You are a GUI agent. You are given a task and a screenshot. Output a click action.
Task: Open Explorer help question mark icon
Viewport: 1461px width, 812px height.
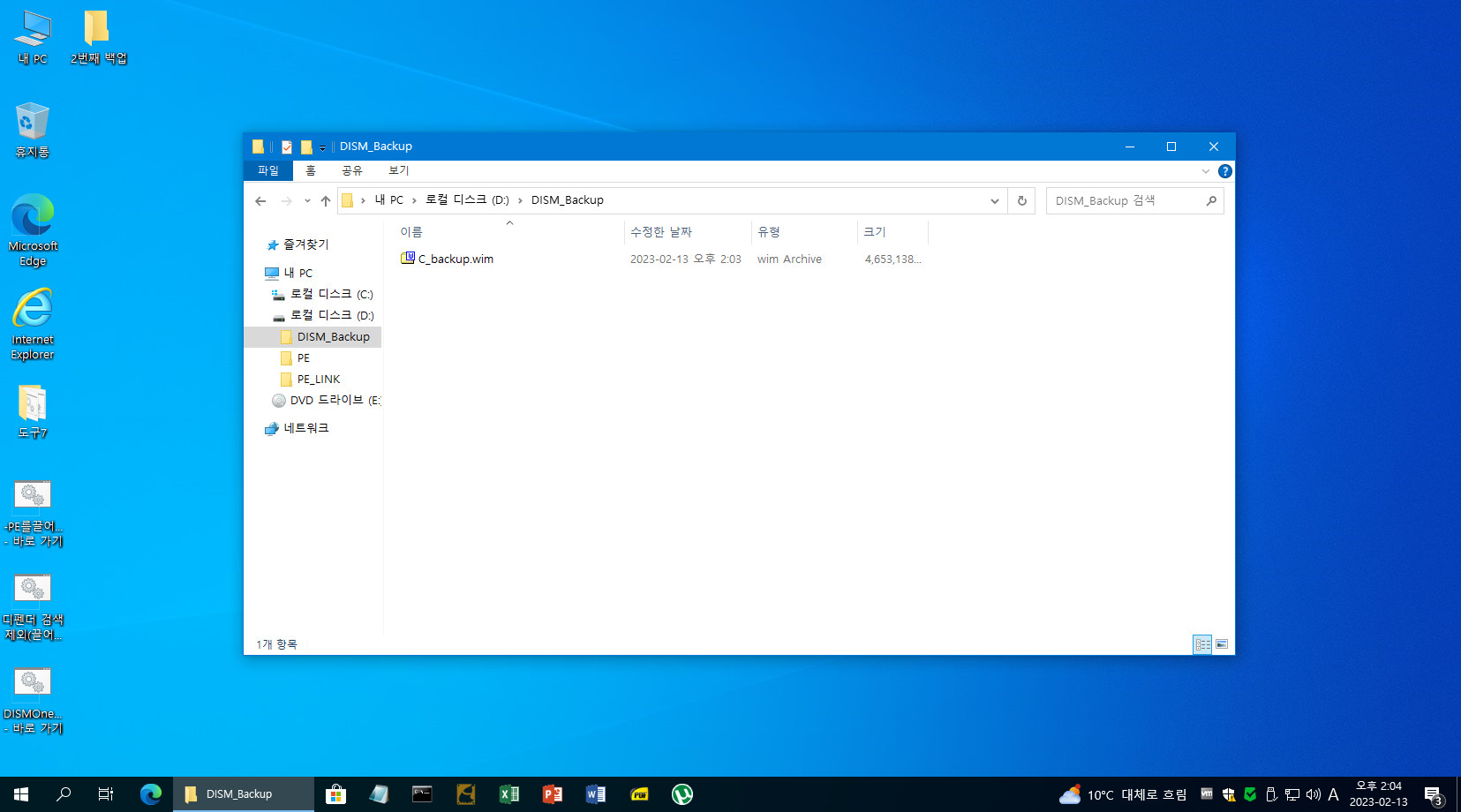(x=1225, y=171)
